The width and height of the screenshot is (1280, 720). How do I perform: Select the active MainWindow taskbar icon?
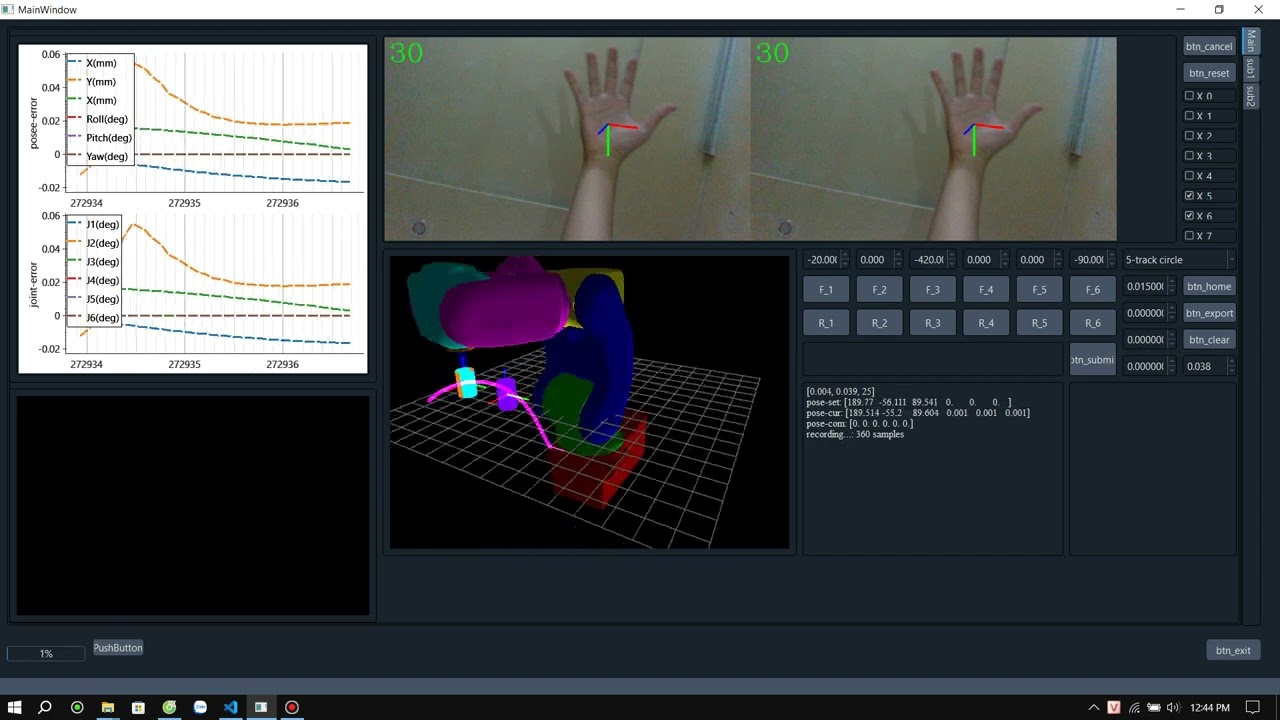261,707
